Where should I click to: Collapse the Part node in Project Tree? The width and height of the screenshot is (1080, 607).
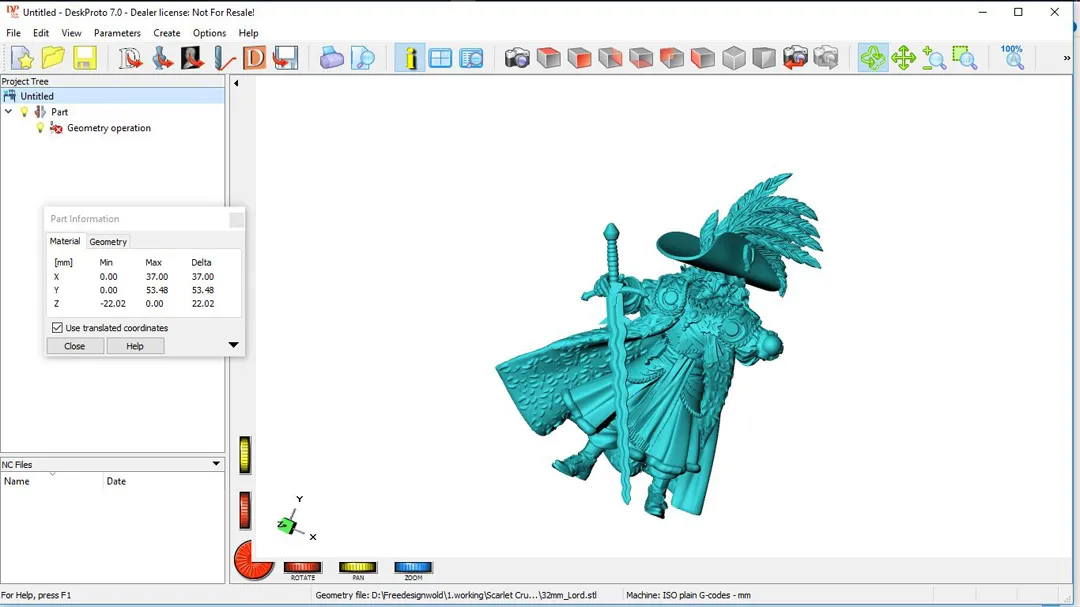pyautogui.click(x=8, y=112)
